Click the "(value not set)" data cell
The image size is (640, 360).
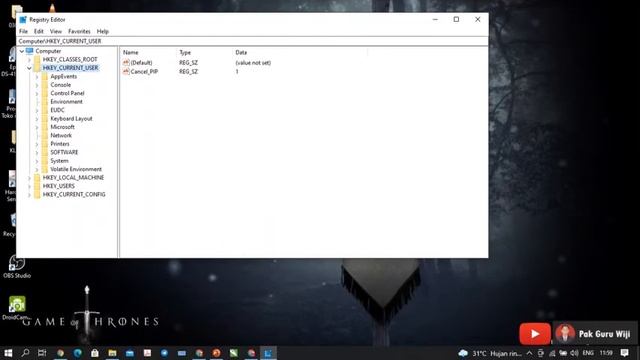click(x=253, y=63)
